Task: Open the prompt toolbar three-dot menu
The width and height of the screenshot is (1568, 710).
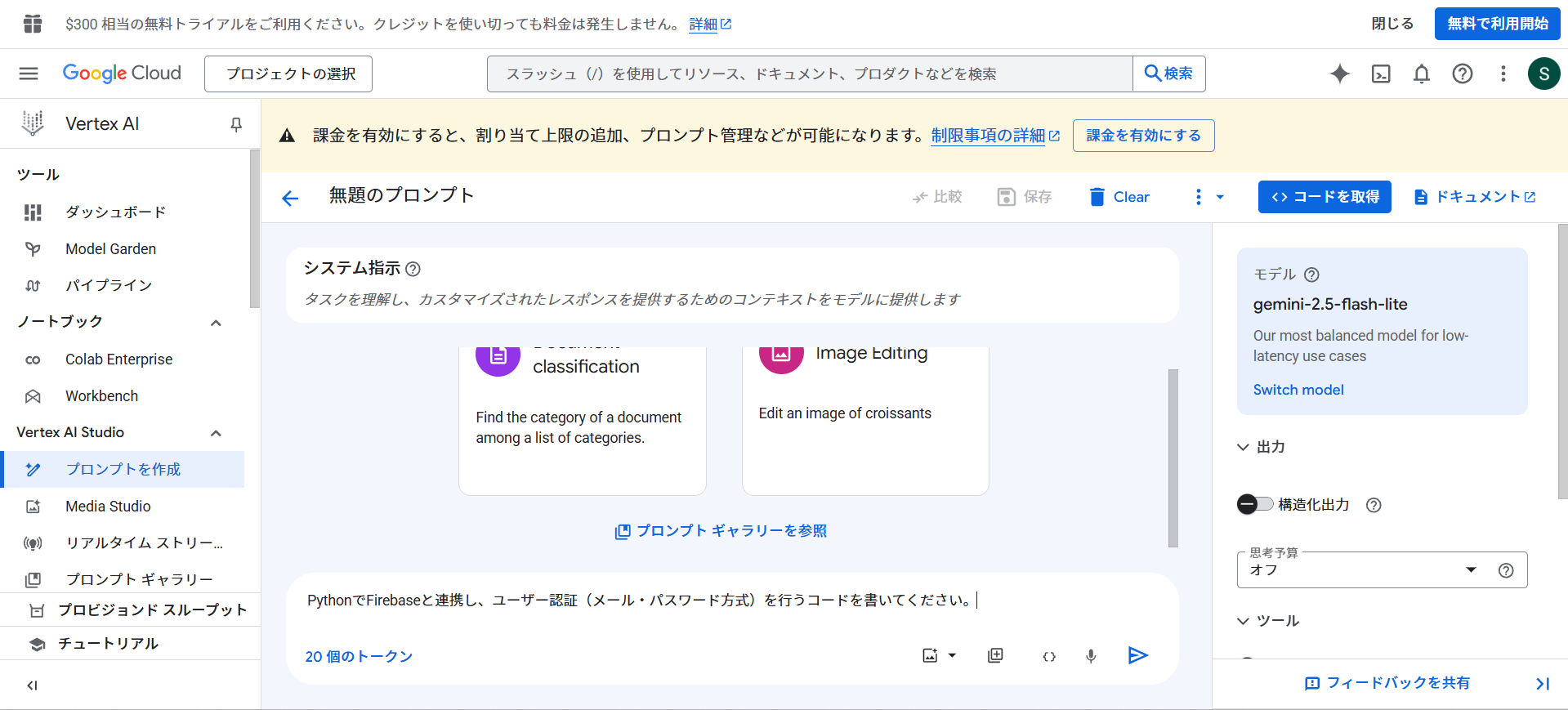Action: tap(1198, 197)
